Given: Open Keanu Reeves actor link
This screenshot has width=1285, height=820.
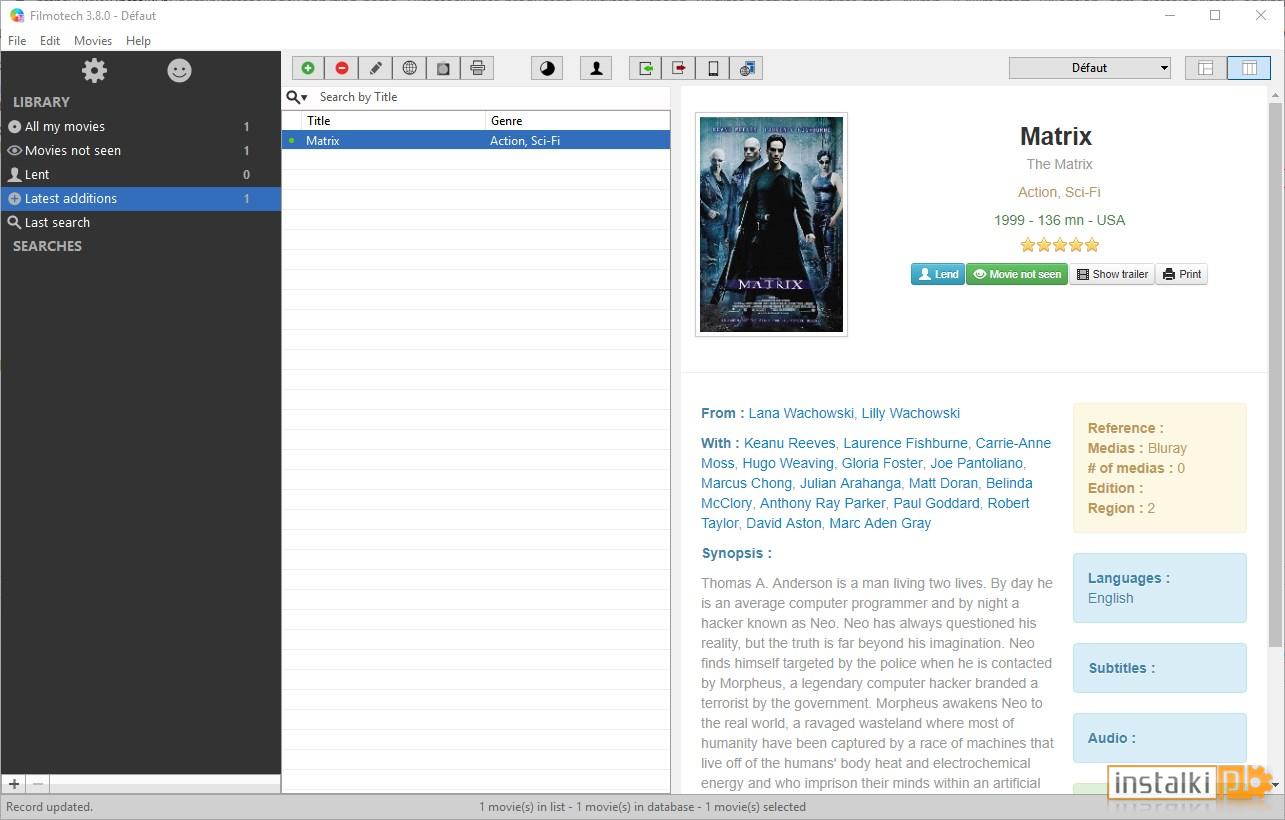Looking at the screenshot, I should (x=790, y=443).
